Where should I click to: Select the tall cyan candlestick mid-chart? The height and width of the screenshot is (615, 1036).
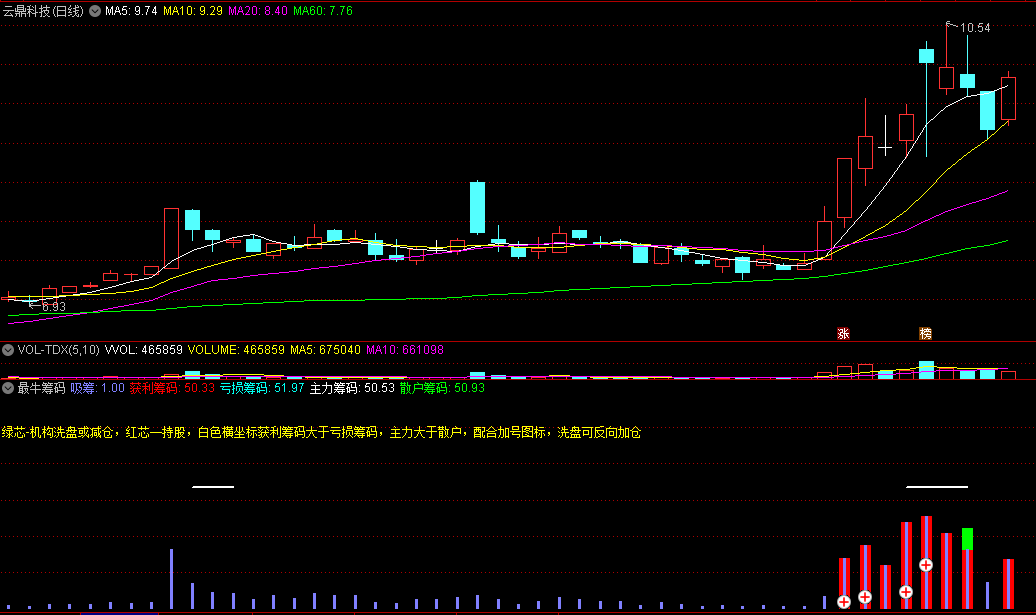(477, 207)
